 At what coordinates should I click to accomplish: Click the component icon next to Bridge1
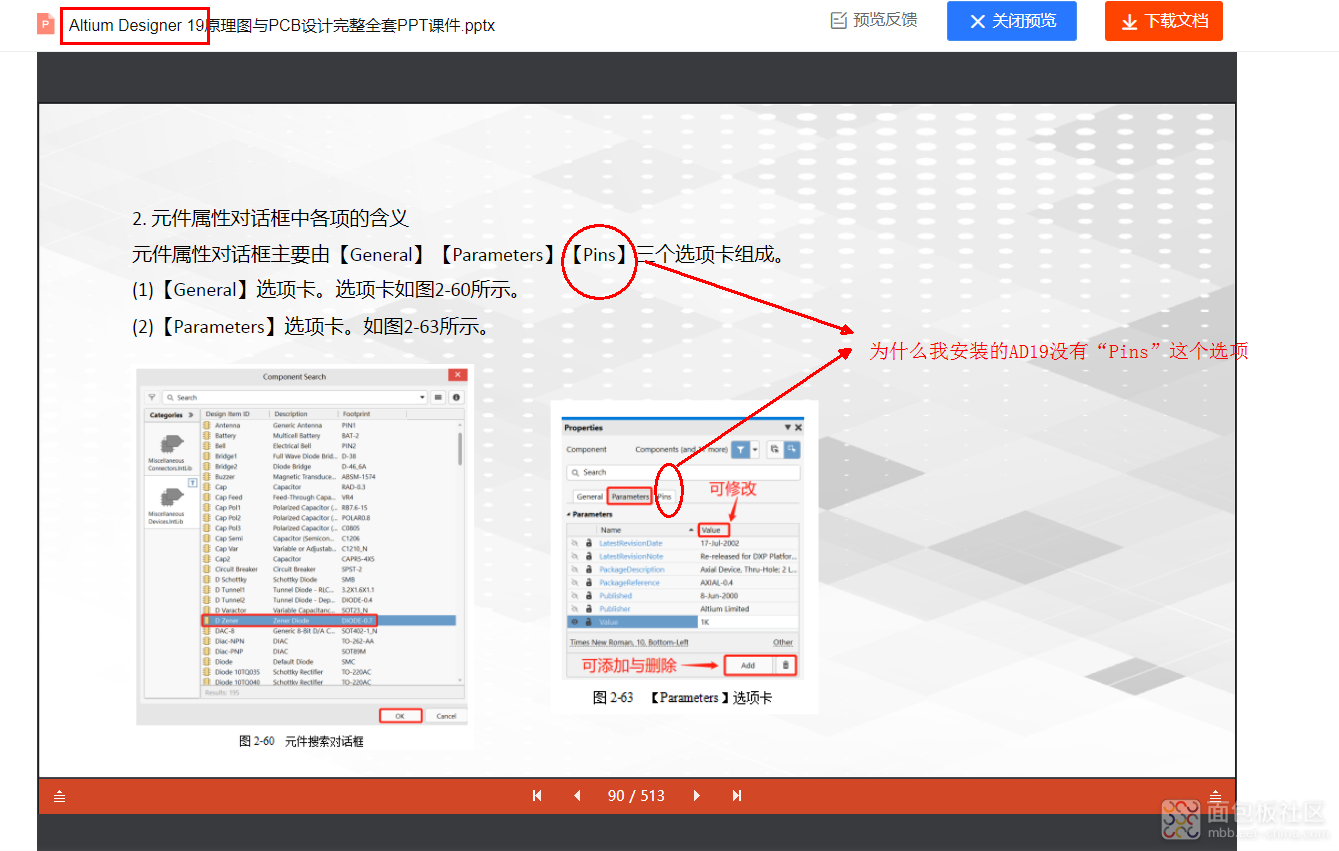click(x=207, y=456)
